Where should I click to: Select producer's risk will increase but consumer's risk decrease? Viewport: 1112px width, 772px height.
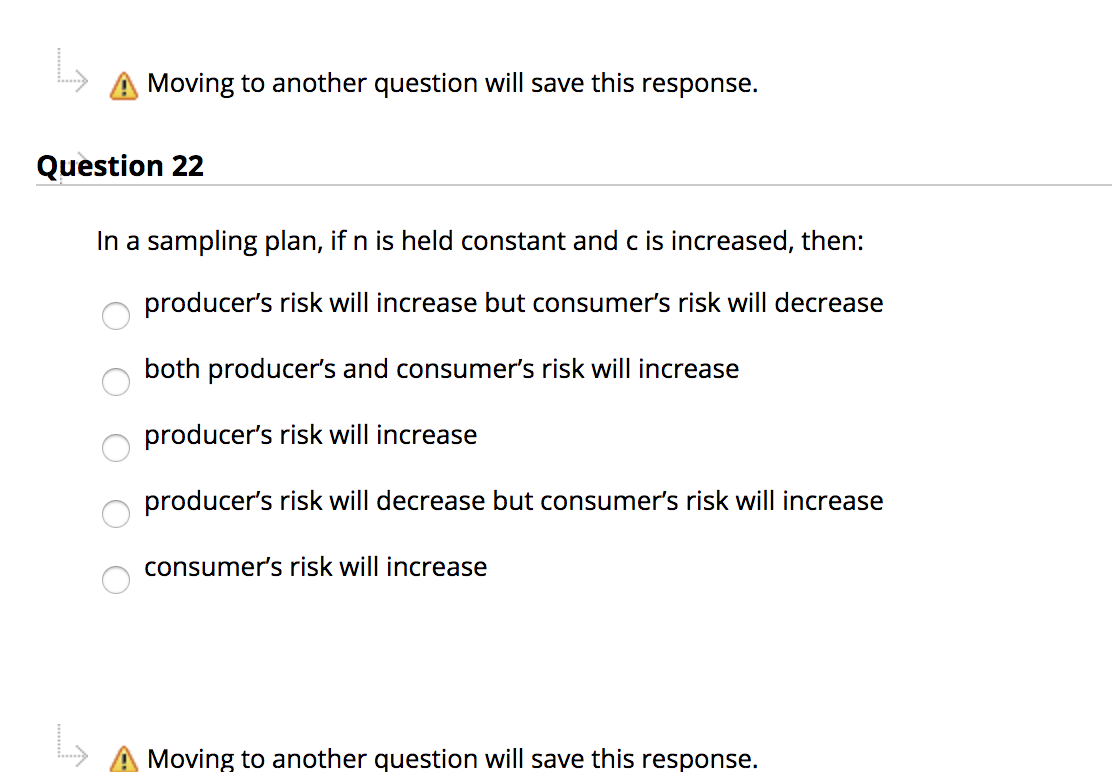pos(115,315)
